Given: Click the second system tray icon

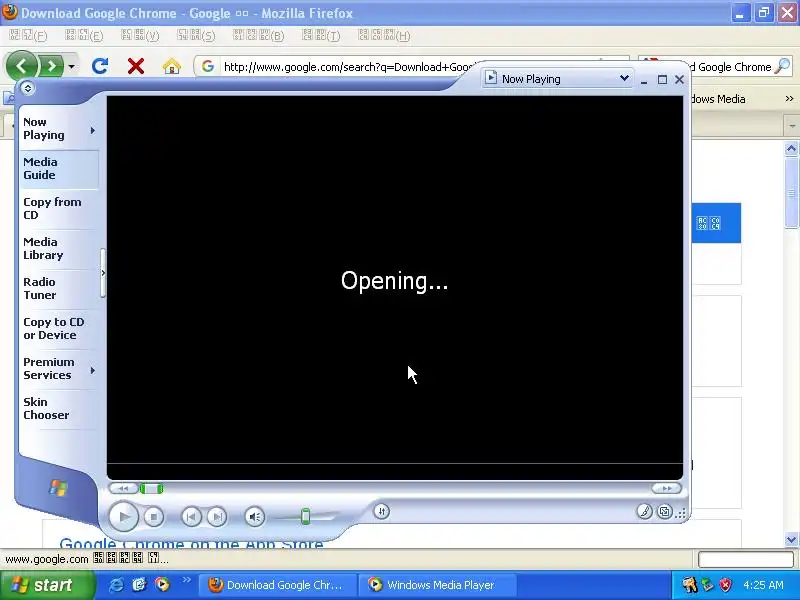Looking at the screenshot, I should (x=707, y=585).
